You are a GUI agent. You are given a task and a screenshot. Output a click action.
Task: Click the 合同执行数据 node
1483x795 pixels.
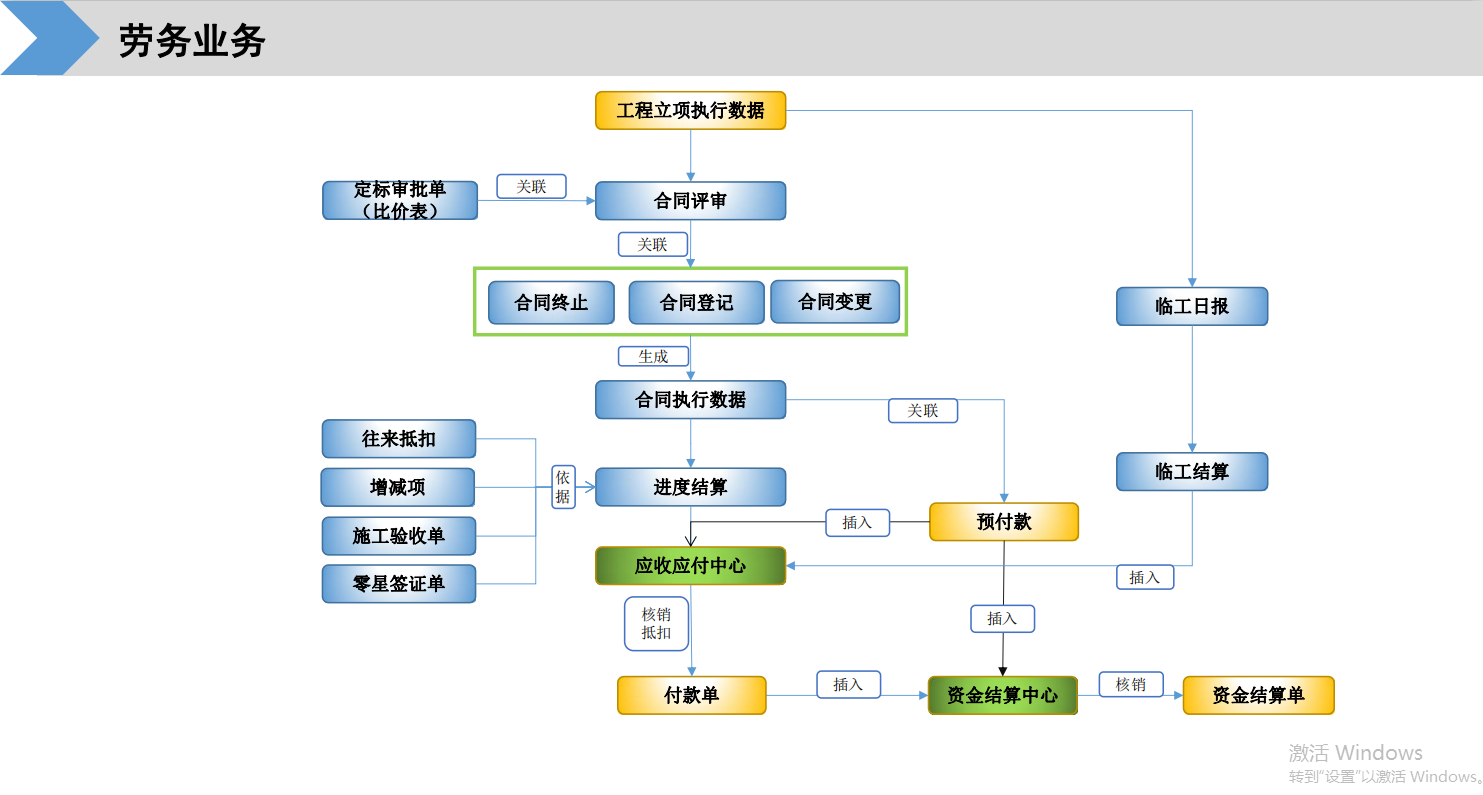coord(690,399)
